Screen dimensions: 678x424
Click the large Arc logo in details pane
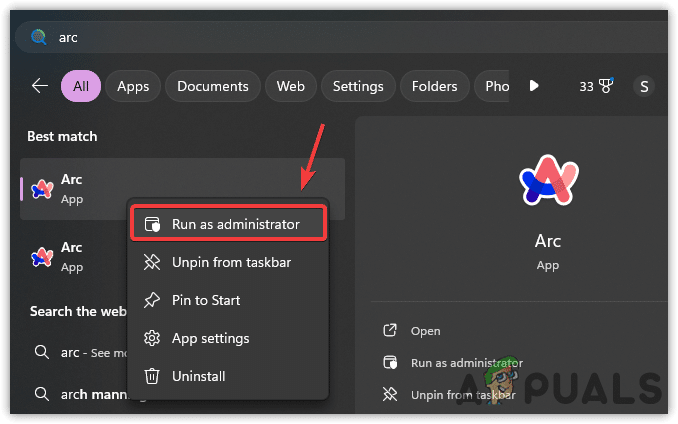(547, 183)
